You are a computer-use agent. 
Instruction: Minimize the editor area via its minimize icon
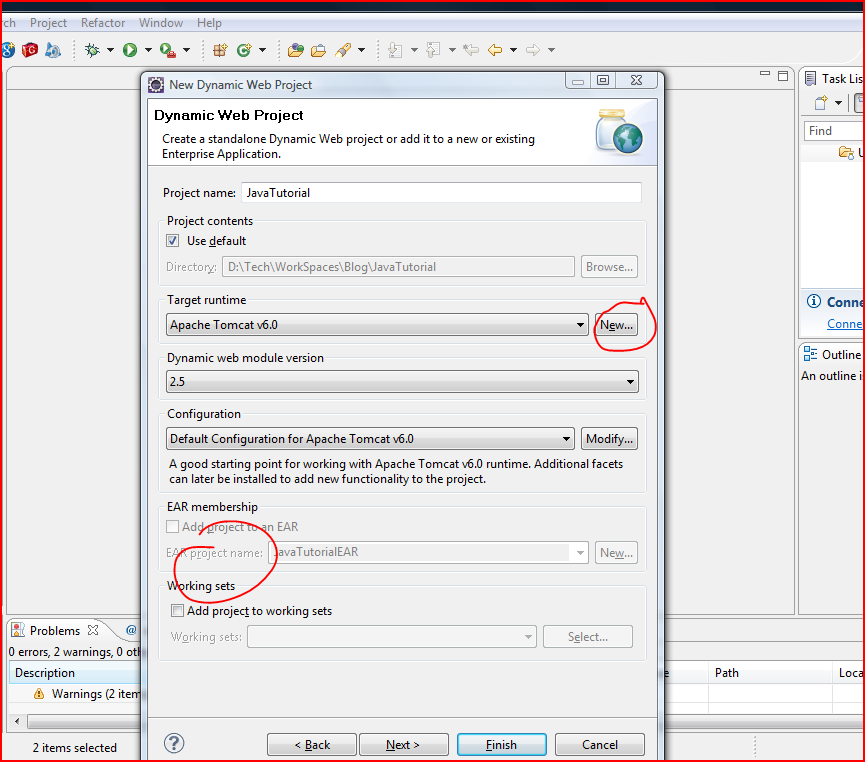[765, 73]
